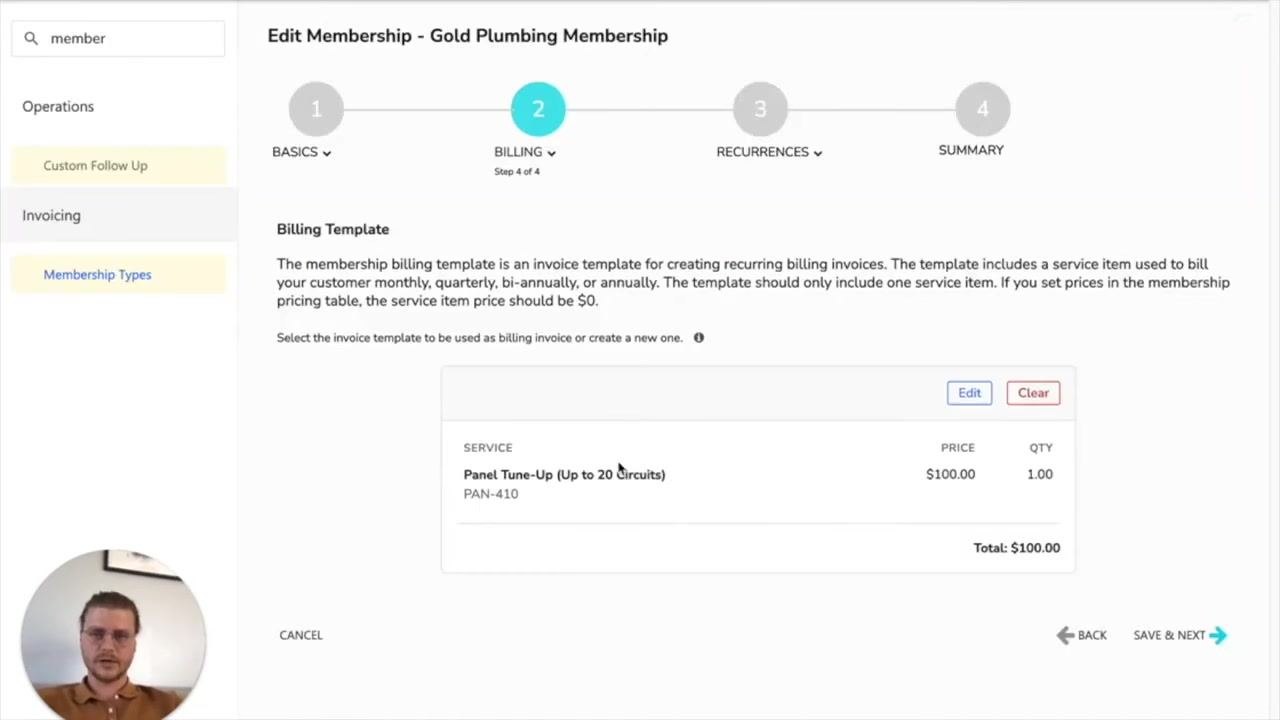The width and height of the screenshot is (1280, 720).
Task: Click the 'QTY' column header
Action: [1041, 448]
